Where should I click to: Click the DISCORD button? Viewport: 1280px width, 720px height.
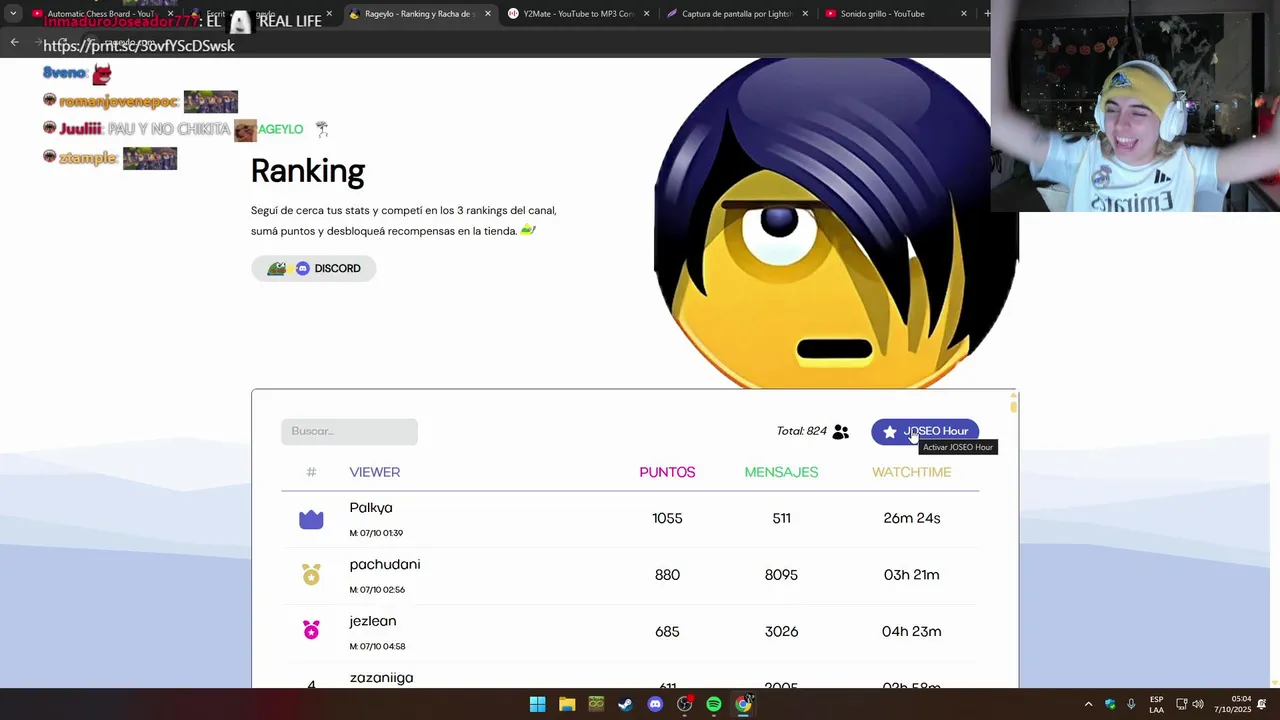coord(314,268)
